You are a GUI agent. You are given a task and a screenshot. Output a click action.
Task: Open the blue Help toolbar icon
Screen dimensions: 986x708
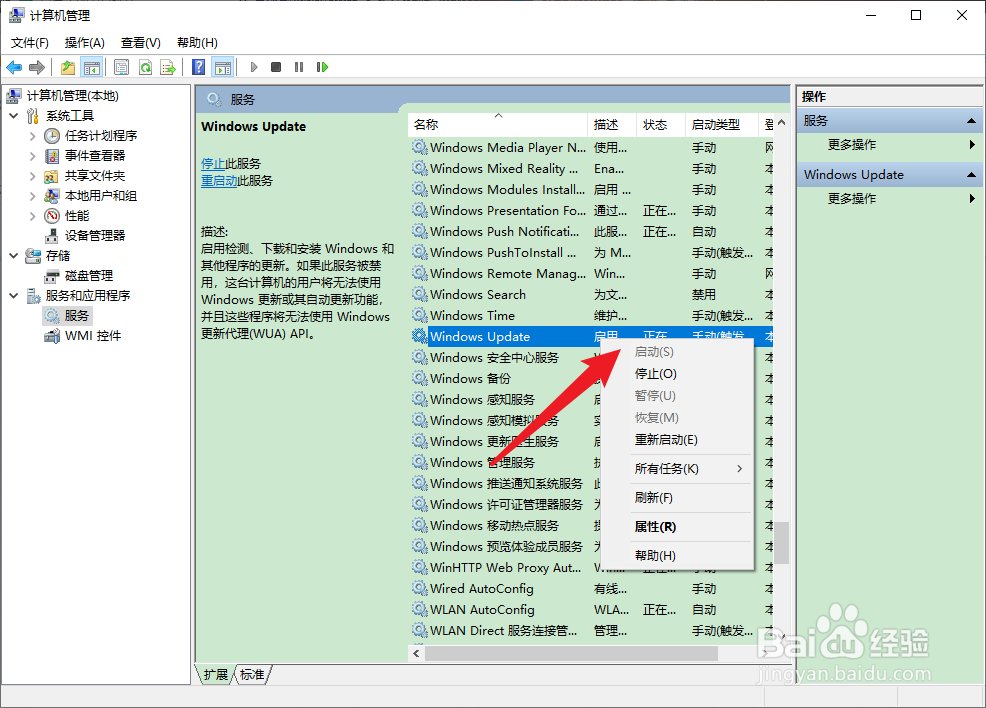click(199, 67)
